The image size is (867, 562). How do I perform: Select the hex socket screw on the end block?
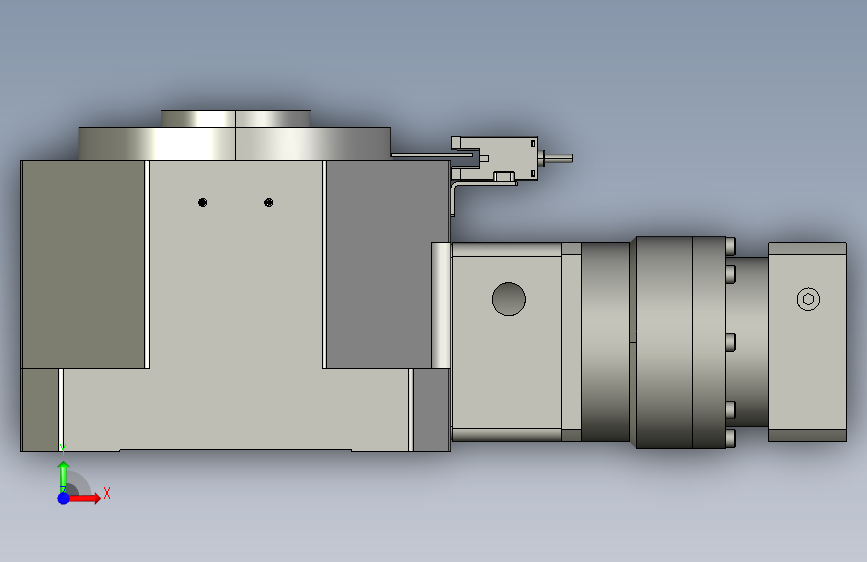pos(808,299)
